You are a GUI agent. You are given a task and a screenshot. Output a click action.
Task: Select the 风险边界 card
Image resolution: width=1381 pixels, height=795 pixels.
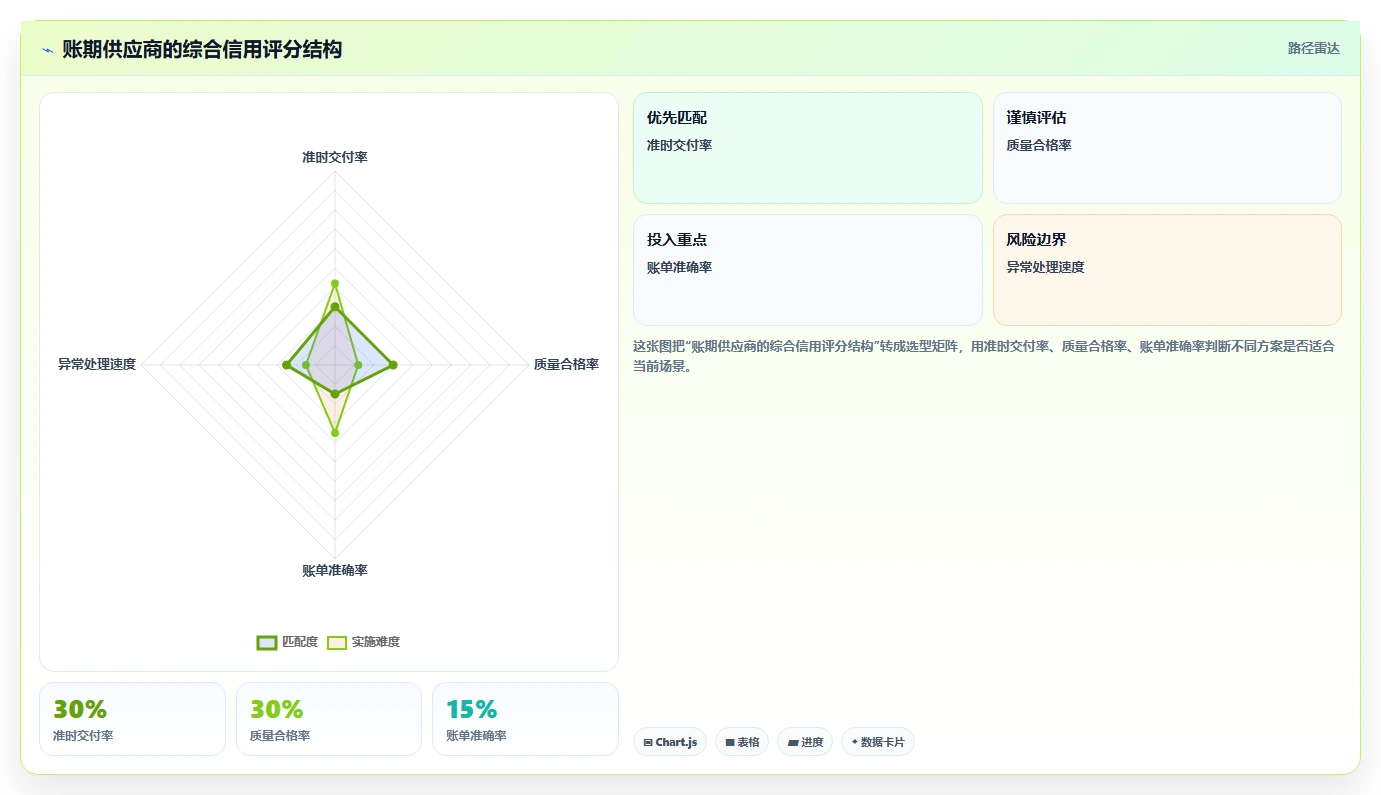[x=1167, y=270]
